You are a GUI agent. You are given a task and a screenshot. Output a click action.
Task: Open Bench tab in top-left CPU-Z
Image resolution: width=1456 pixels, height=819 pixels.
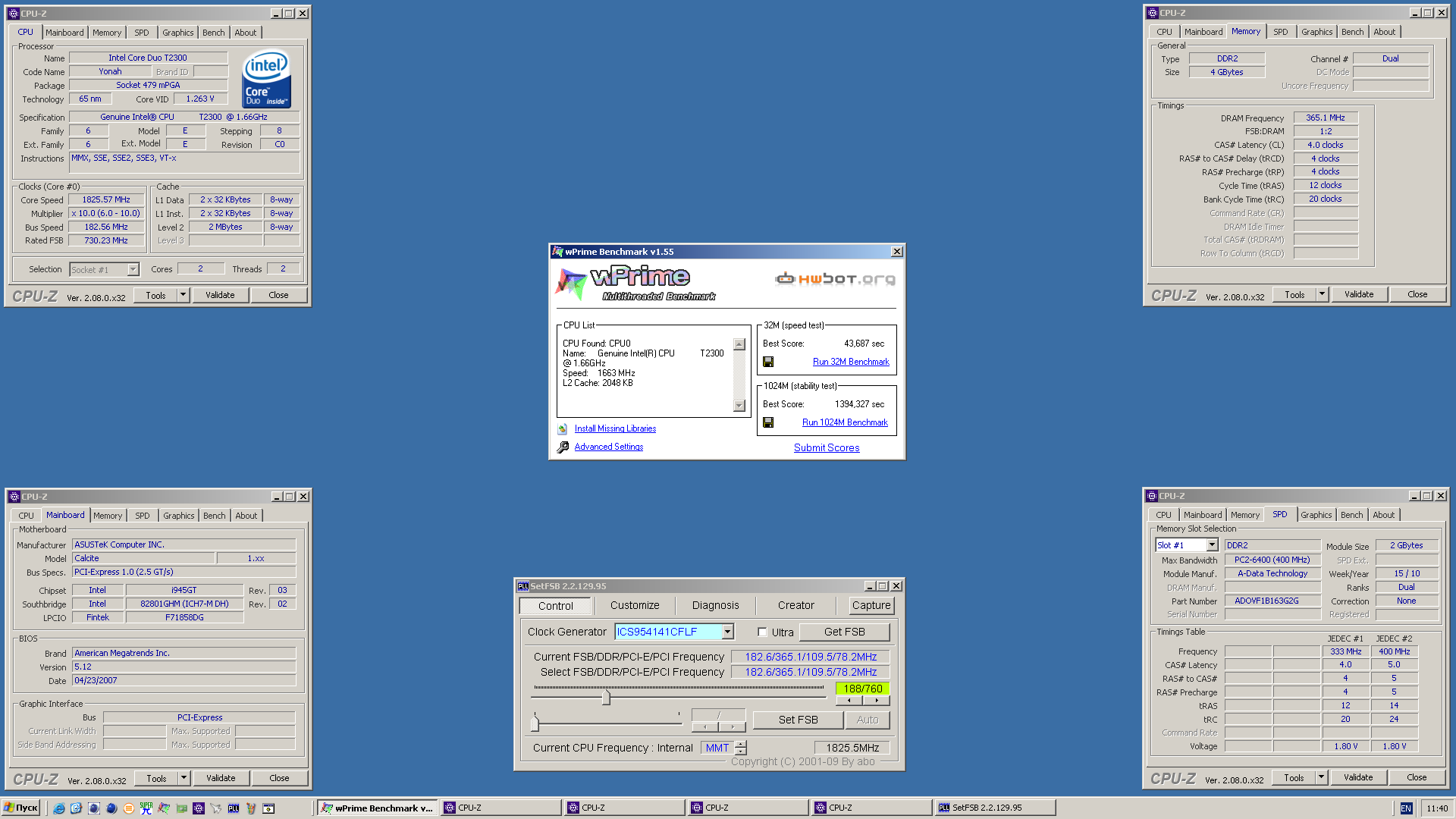[x=214, y=33]
